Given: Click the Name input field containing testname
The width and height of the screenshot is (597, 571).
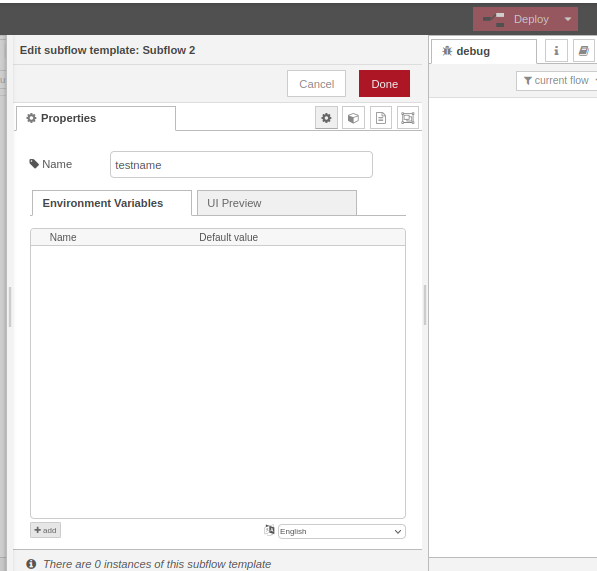Looking at the screenshot, I should click(x=241, y=165).
